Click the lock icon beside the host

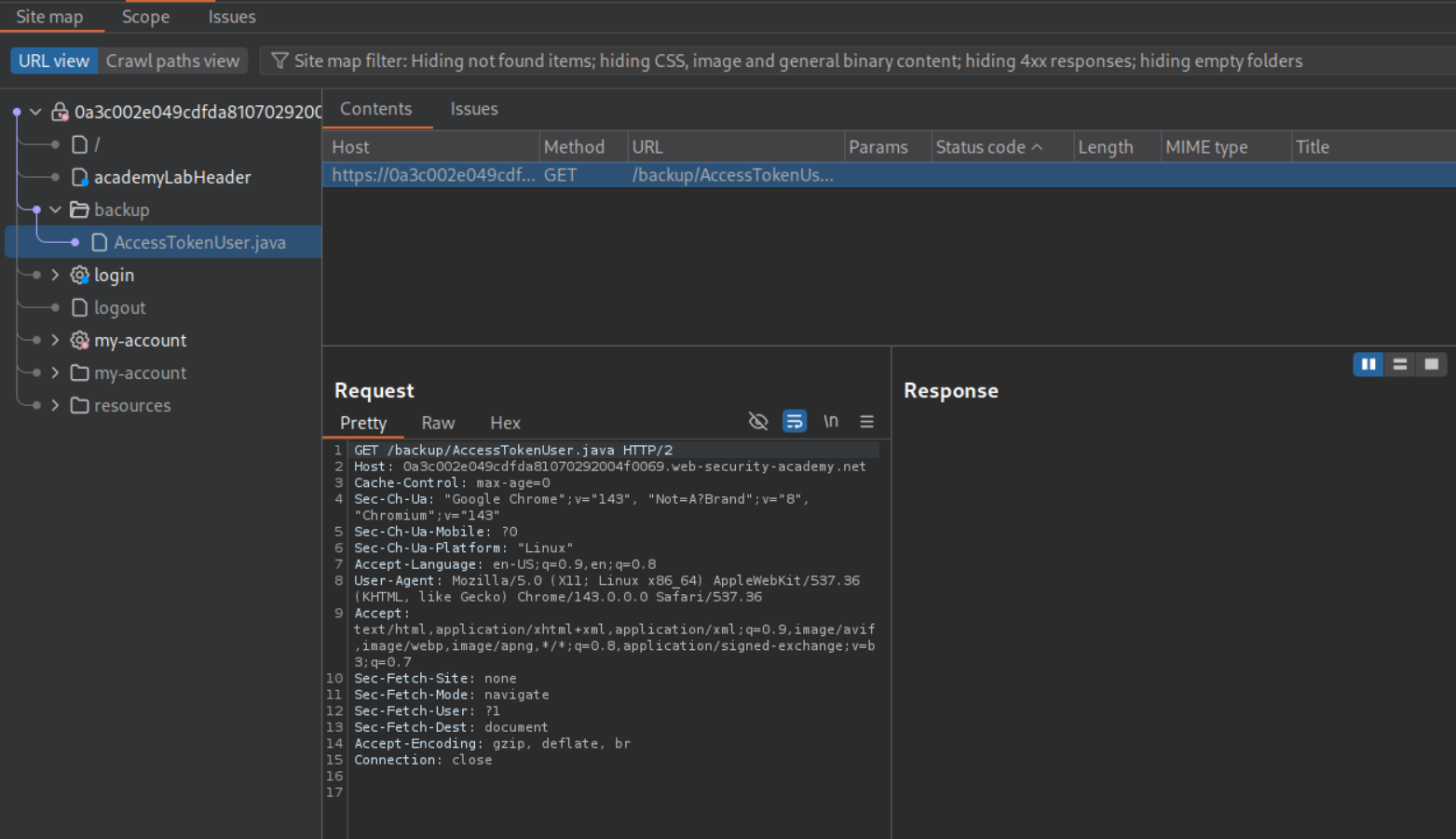point(60,112)
